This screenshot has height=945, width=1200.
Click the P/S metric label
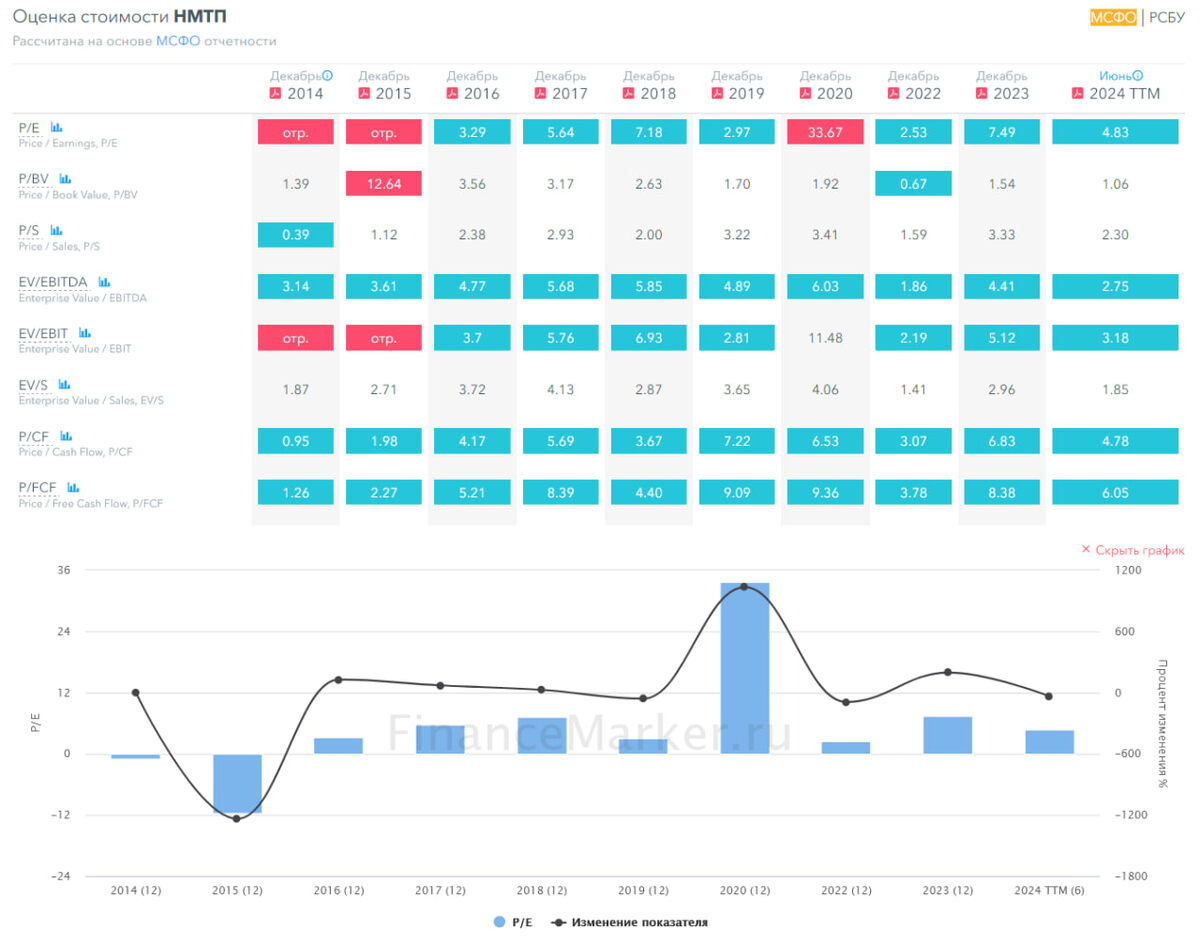tap(30, 231)
